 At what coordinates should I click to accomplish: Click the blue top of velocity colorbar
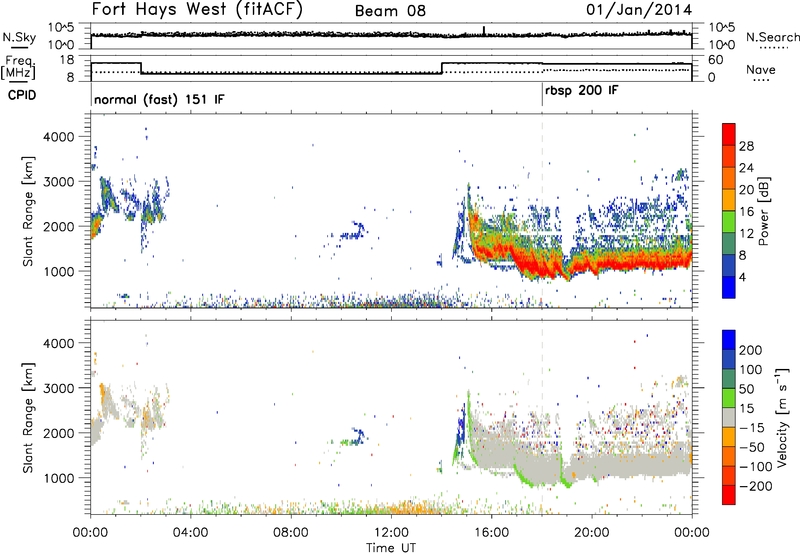[729, 339]
